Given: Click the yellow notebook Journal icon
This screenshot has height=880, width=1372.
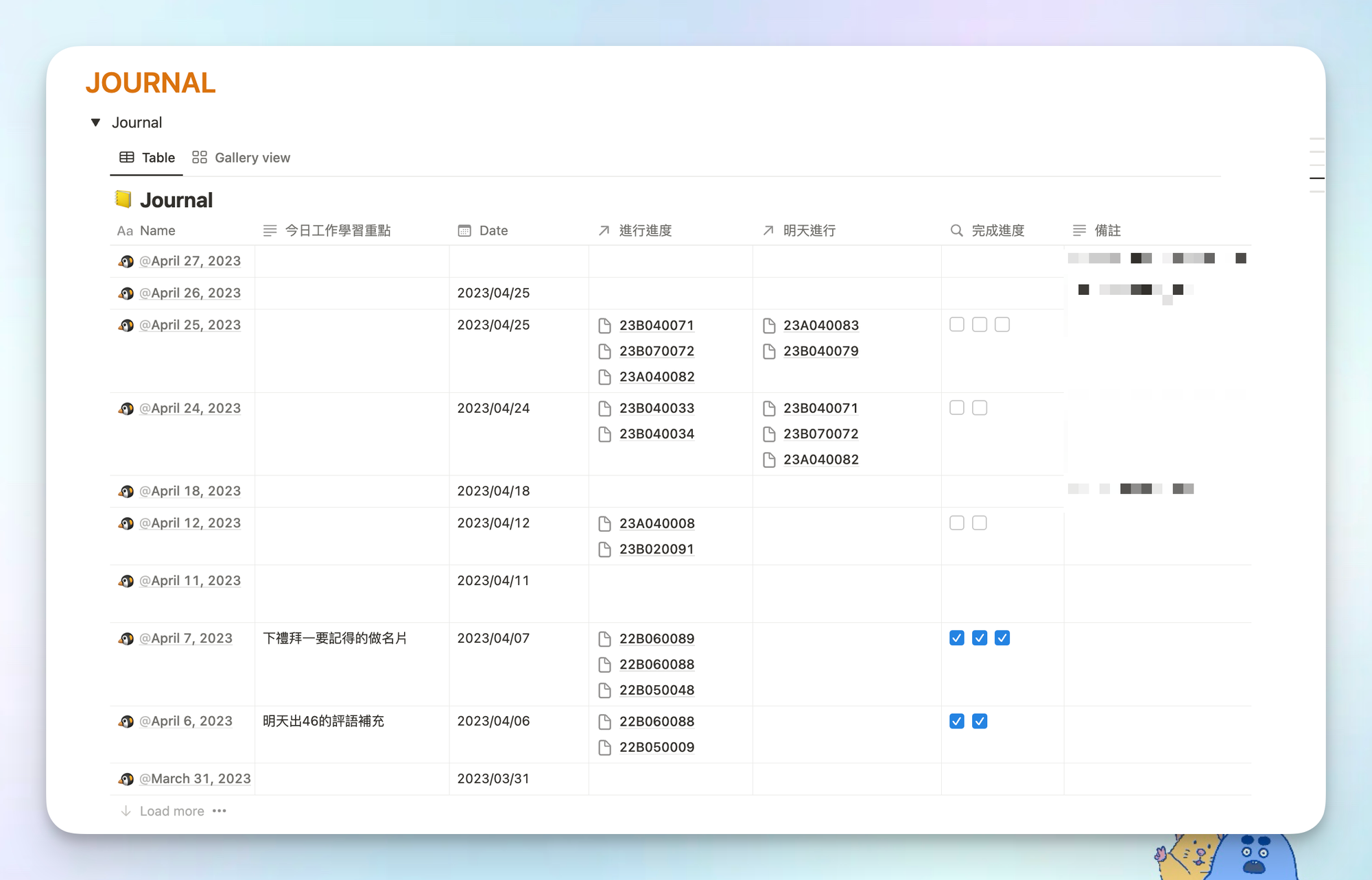Looking at the screenshot, I should (x=123, y=199).
